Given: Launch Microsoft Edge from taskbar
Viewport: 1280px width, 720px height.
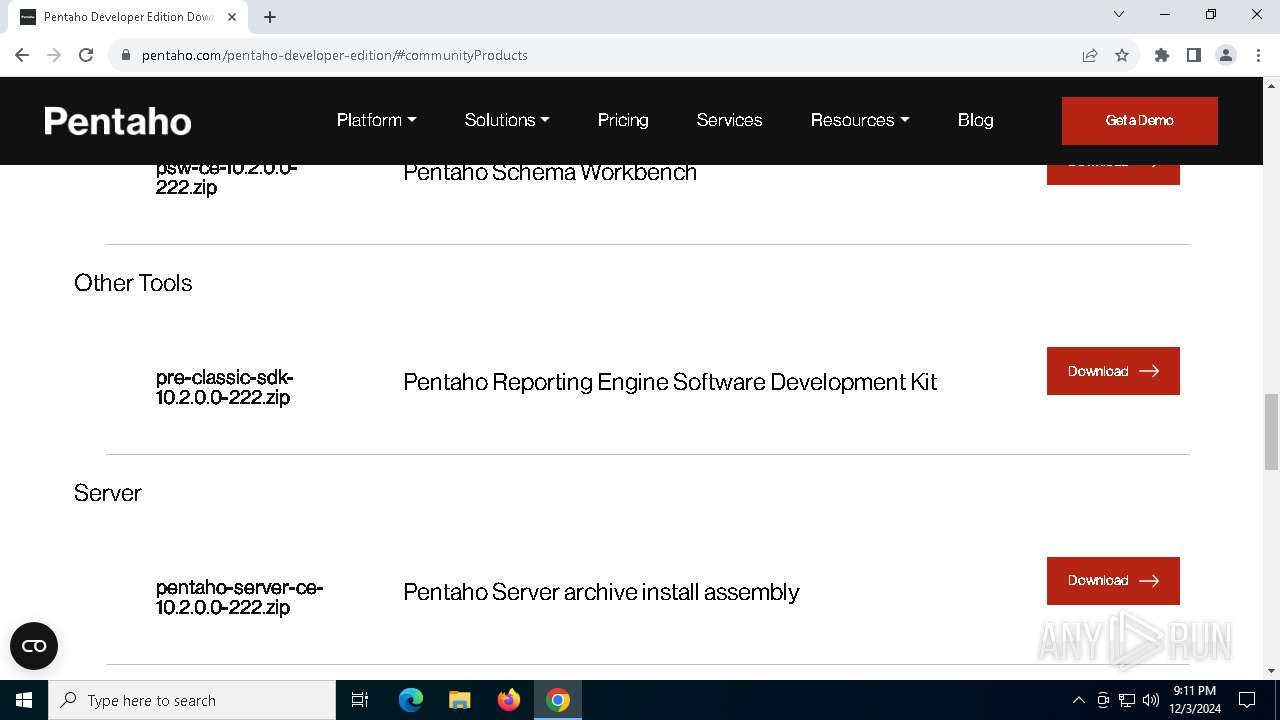Looking at the screenshot, I should tap(411, 700).
